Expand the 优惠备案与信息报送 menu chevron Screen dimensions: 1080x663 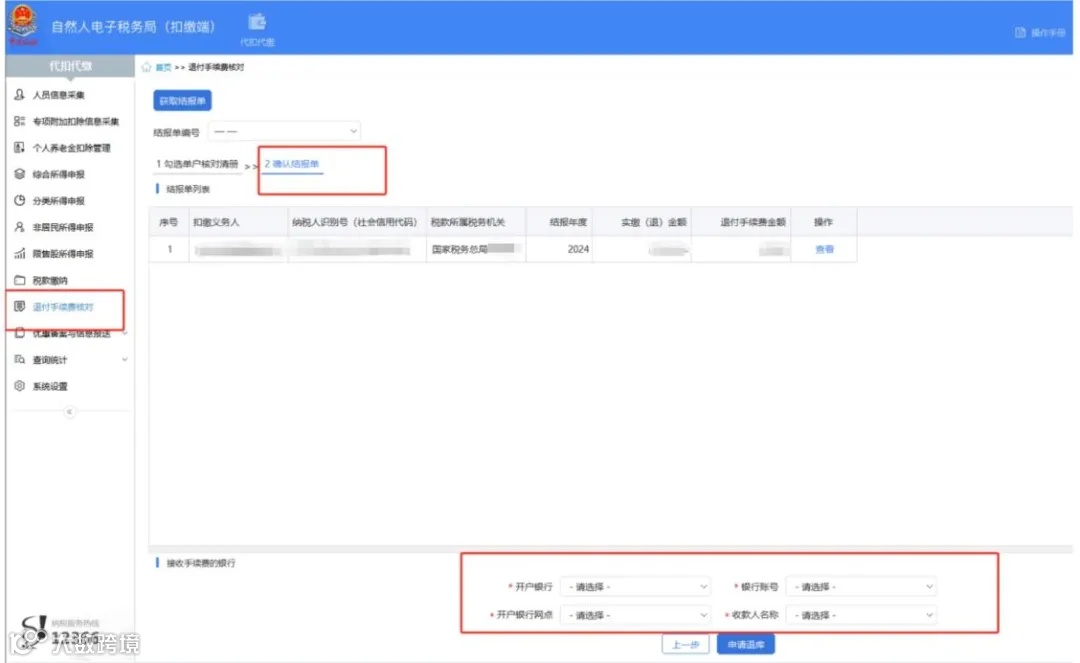125,333
